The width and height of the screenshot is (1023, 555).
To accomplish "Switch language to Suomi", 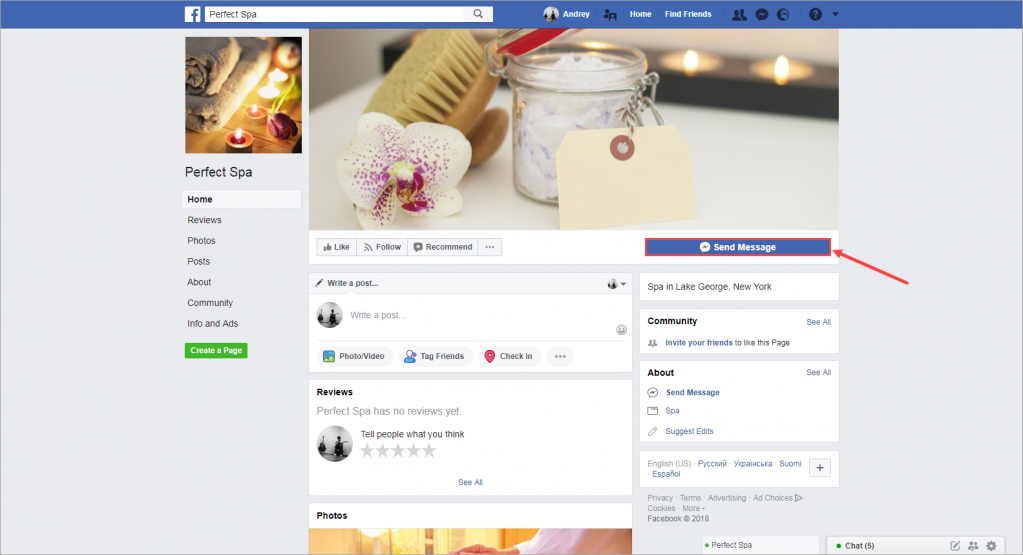I will [x=790, y=464].
